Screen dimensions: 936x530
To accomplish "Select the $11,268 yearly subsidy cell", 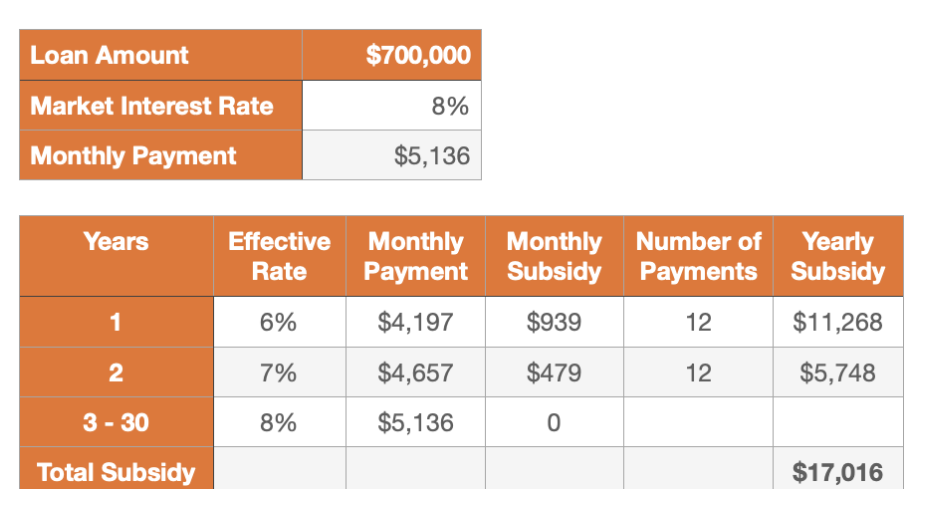I will coord(838,322).
